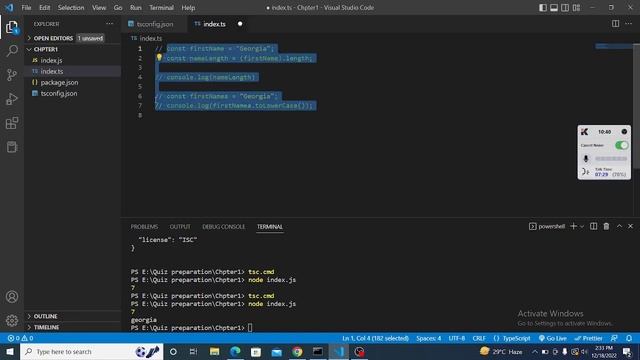
Task: Open the Source Control view icon
Action: [x=12, y=75]
